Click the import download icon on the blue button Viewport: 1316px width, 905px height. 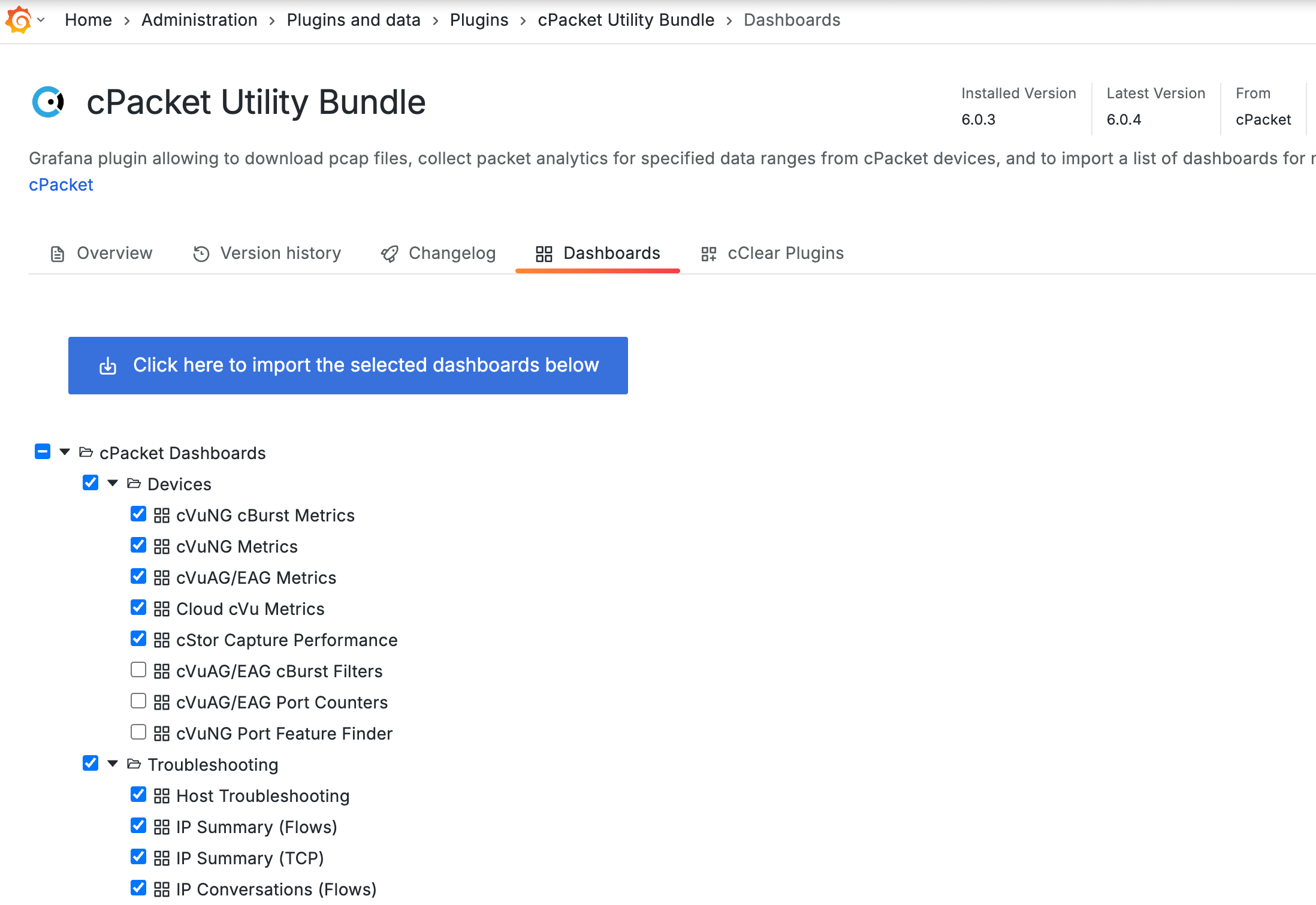point(108,366)
